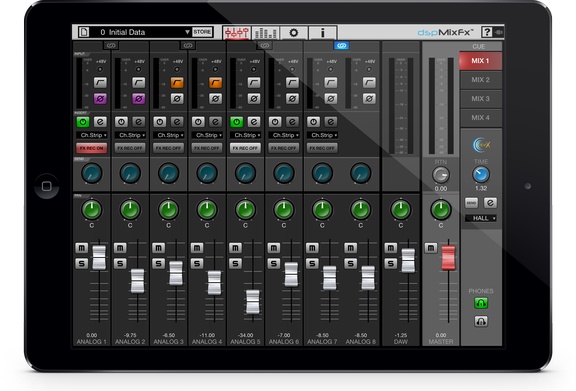This screenshot has width=576, height=391.
Task: Select MIX 1 cue
Action: [x=480, y=61]
